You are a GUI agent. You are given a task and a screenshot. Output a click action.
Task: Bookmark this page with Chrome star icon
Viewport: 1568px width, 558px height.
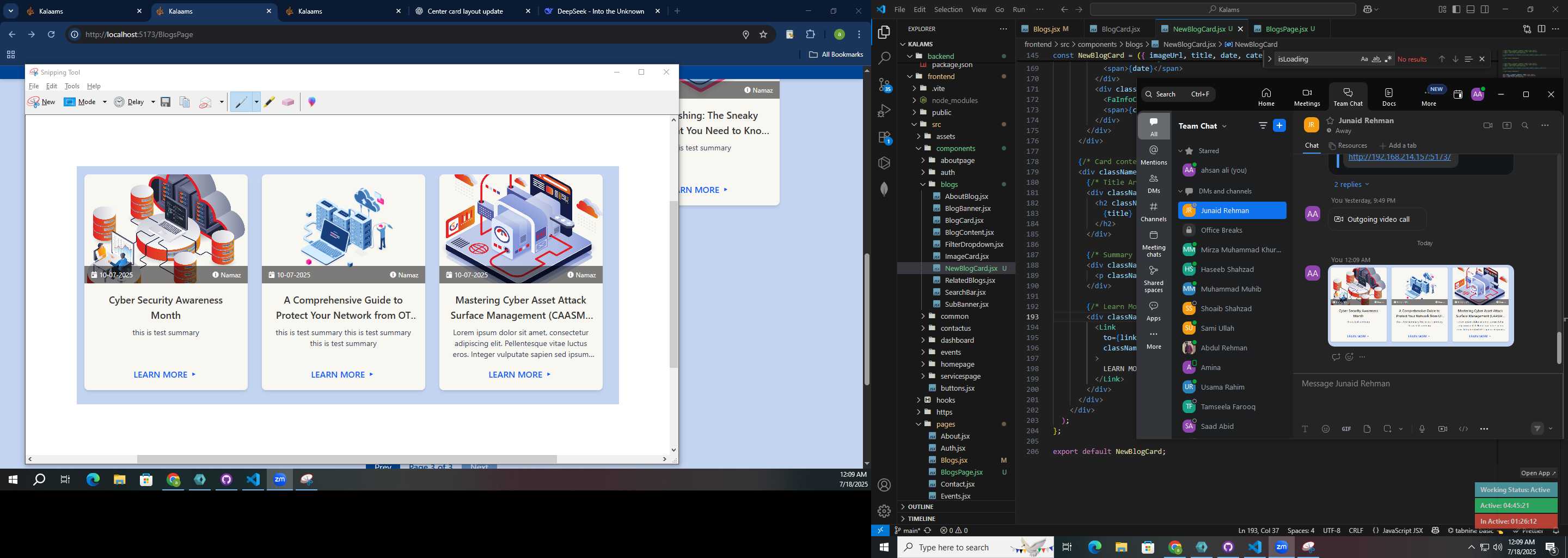[x=763, y=35]
